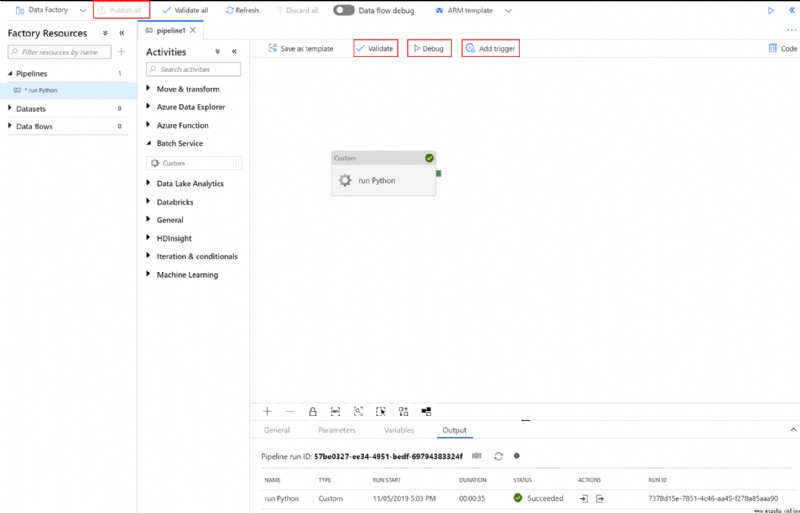Screen dimensions: 800x513
Task: Click Validate all in top toolbar
Action: [x=185, y=10]
